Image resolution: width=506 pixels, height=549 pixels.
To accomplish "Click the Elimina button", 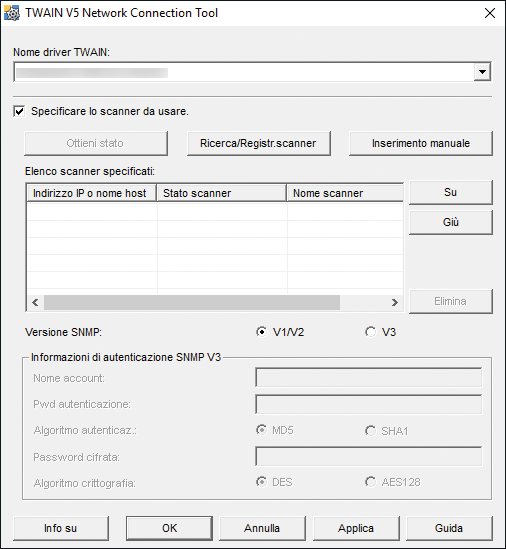I will 451,301.
